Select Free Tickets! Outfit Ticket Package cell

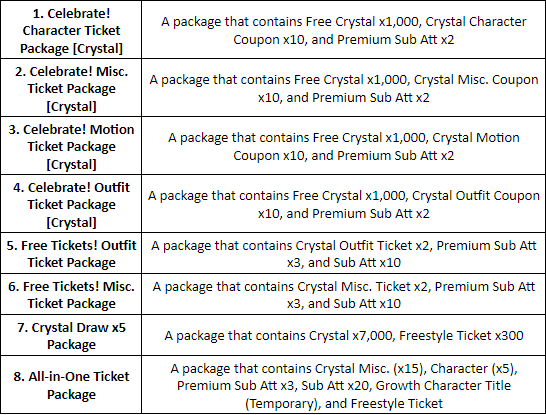pos(71,254)
